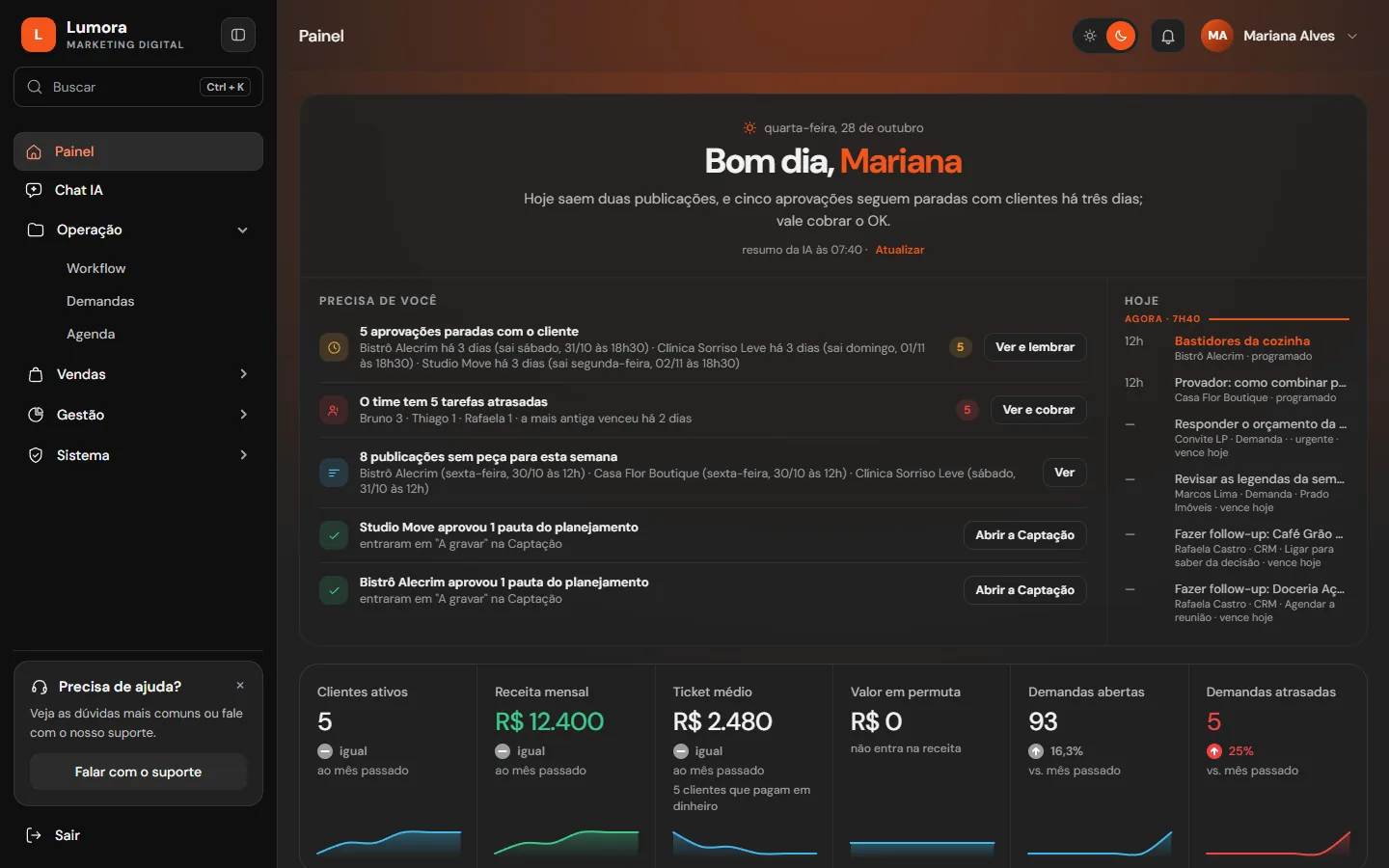Click the headset icon in Precisa de ajuda

pos(40,687)
